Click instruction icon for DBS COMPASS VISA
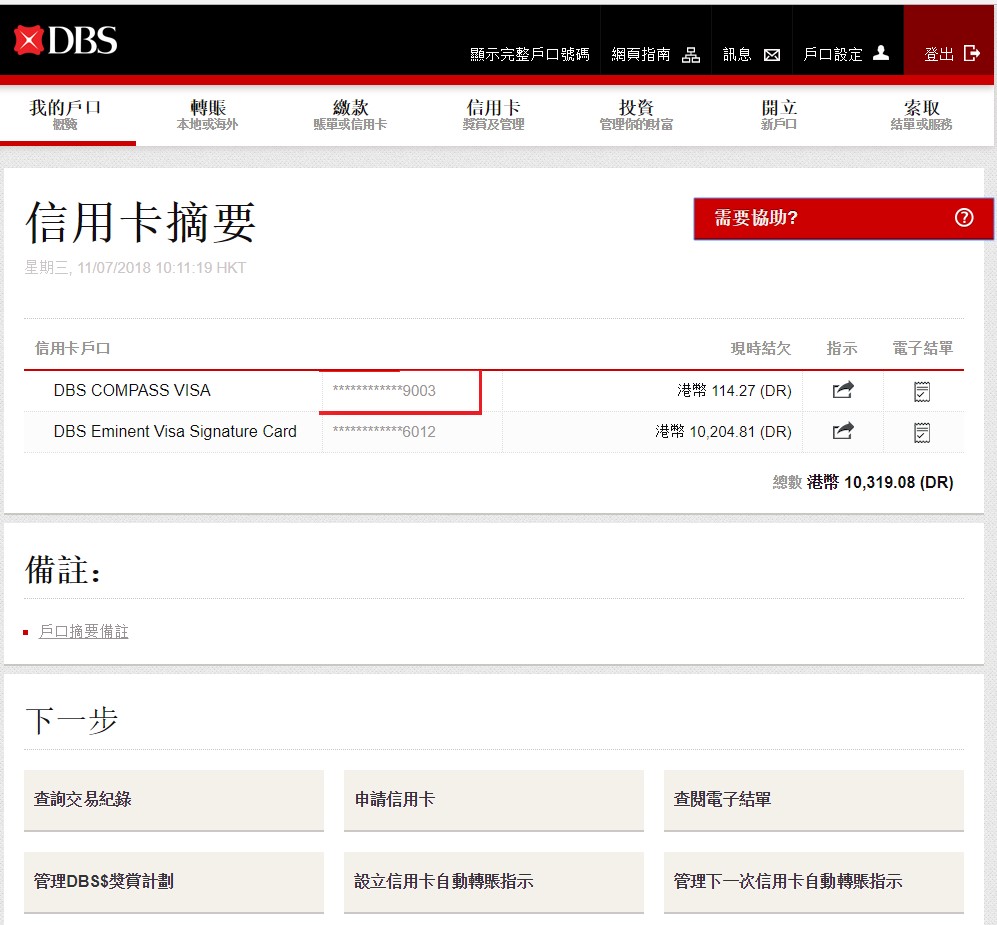 click(843, 391)
